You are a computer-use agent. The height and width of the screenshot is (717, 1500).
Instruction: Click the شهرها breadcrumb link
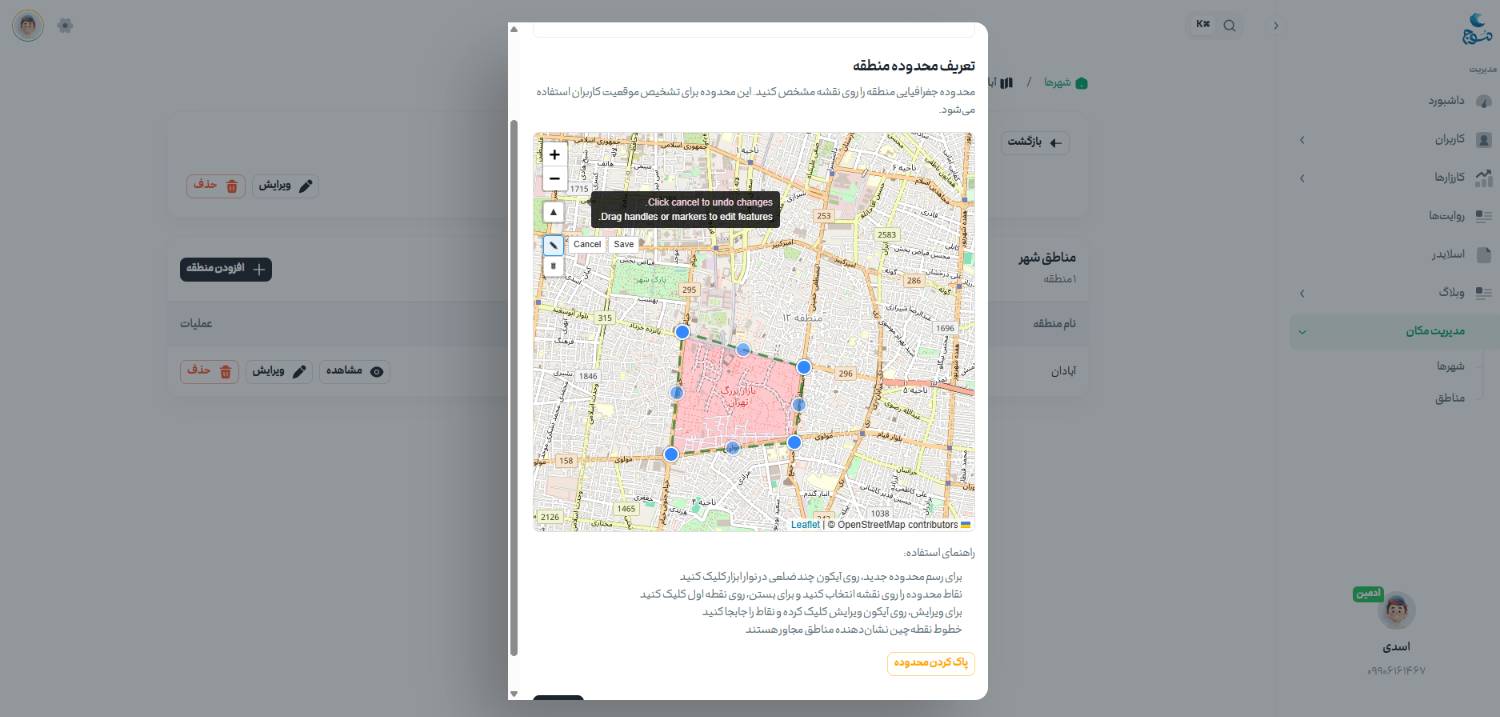[1066, 82]
